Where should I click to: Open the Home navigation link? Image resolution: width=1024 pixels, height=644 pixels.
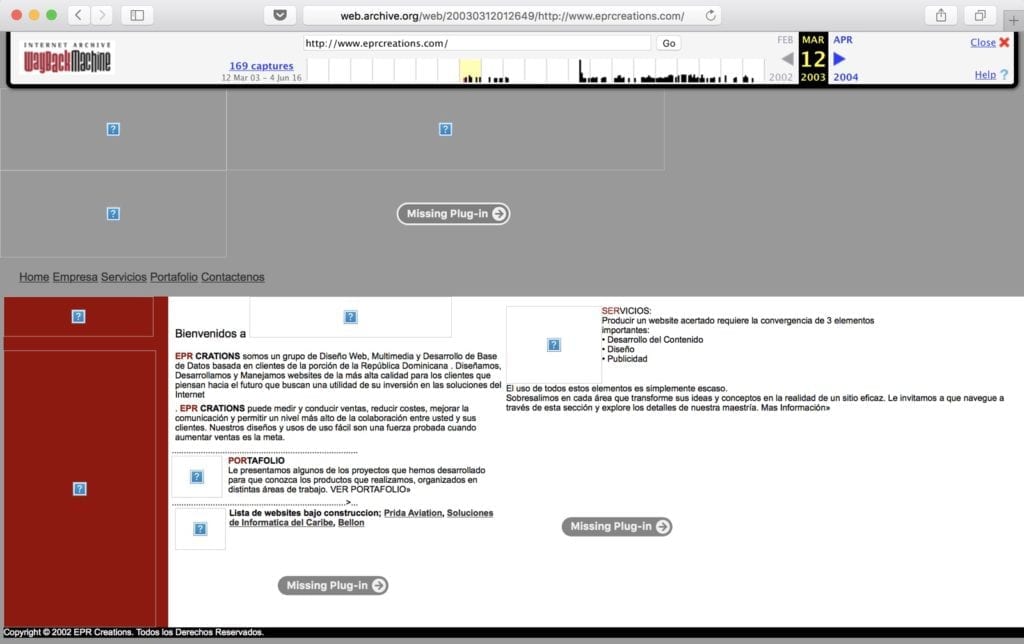click(34, 277)
